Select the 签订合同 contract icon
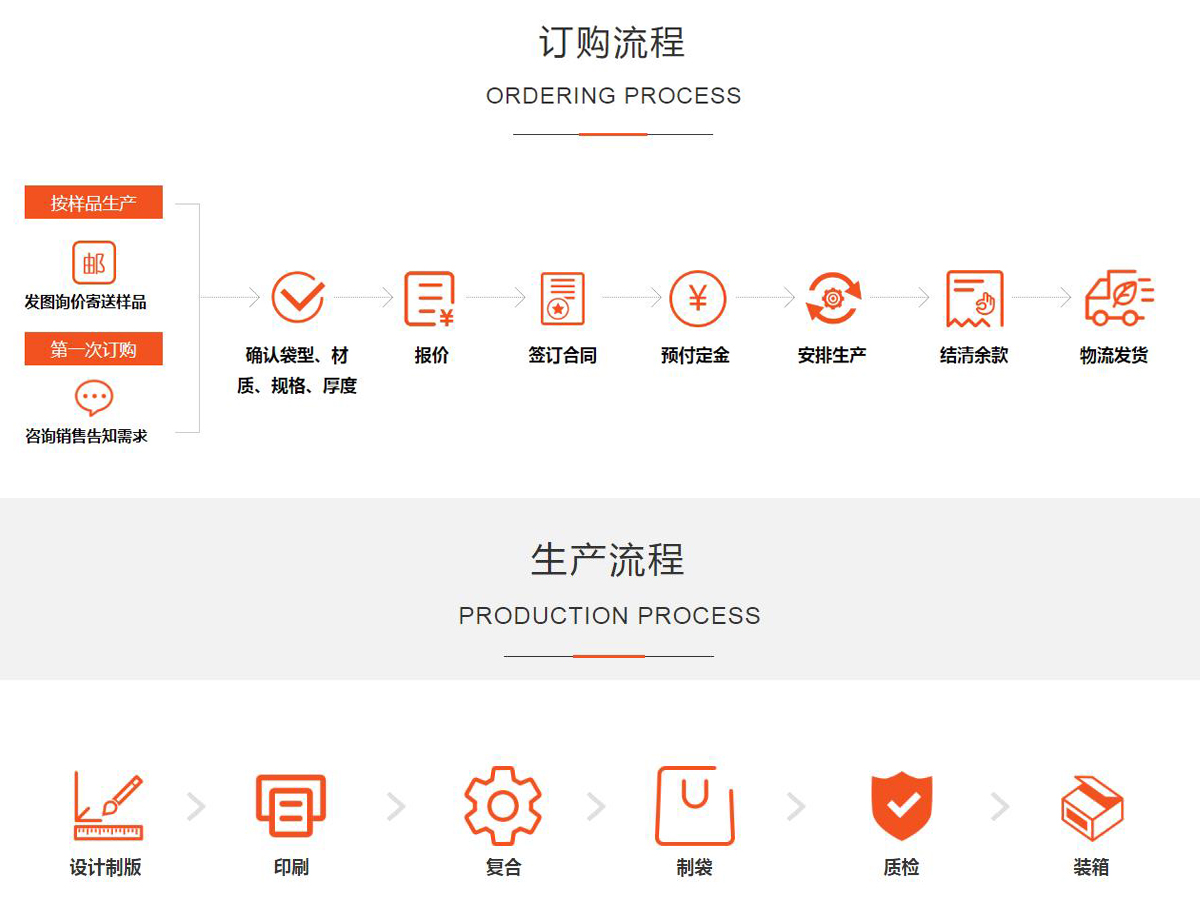The image size is (1200, 924). pyautogui.click(x=562, y=298)
